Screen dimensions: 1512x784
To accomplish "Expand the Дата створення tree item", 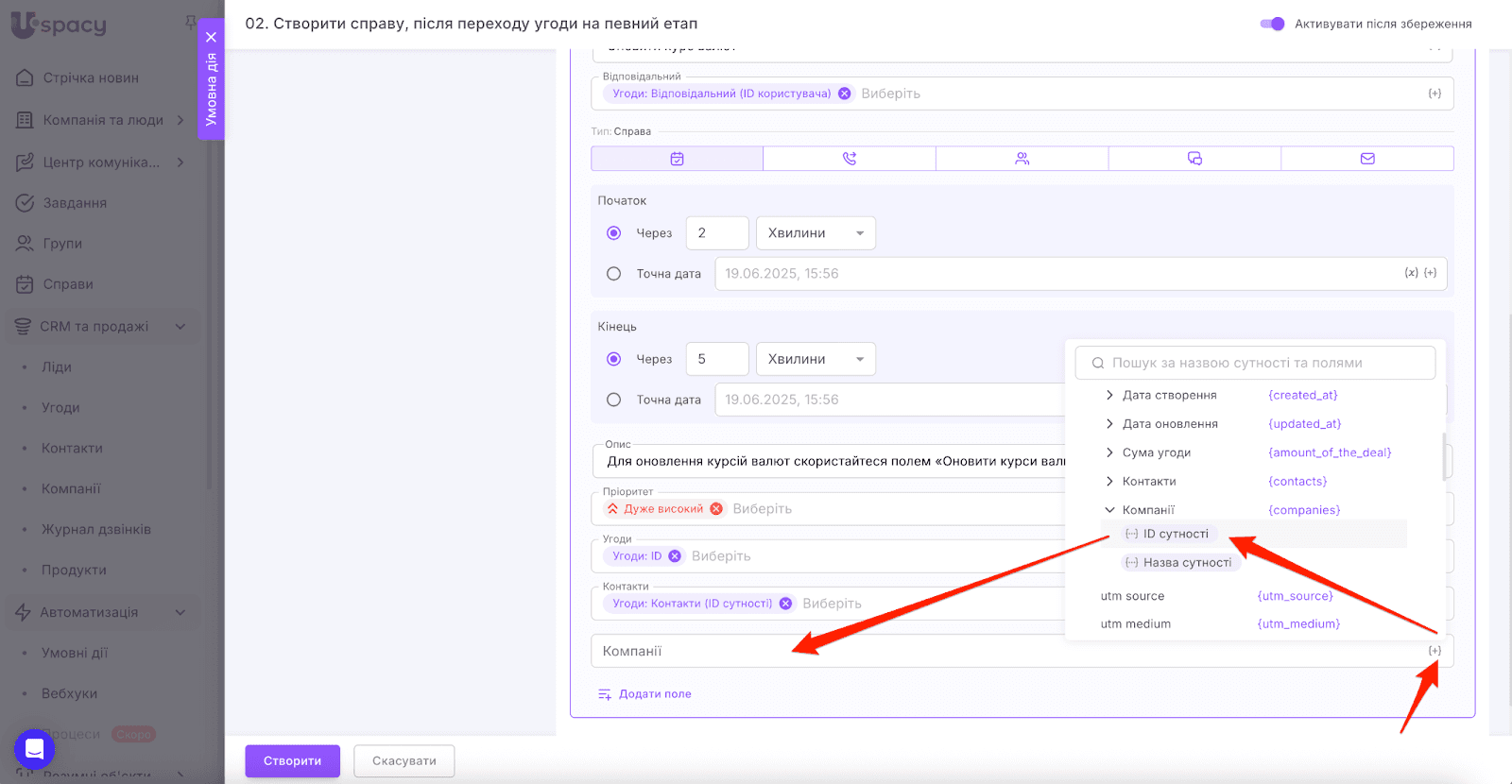I will (1109, 396).
